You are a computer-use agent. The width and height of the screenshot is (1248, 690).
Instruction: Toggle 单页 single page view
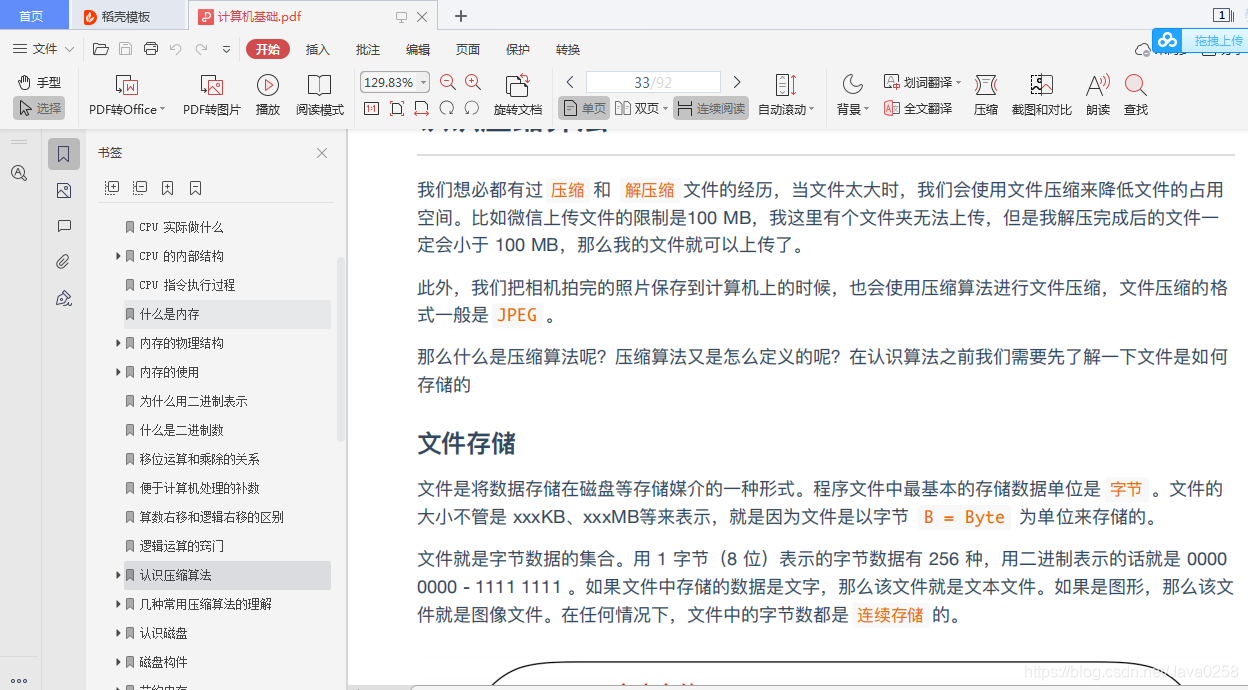(x=584, y=108)
